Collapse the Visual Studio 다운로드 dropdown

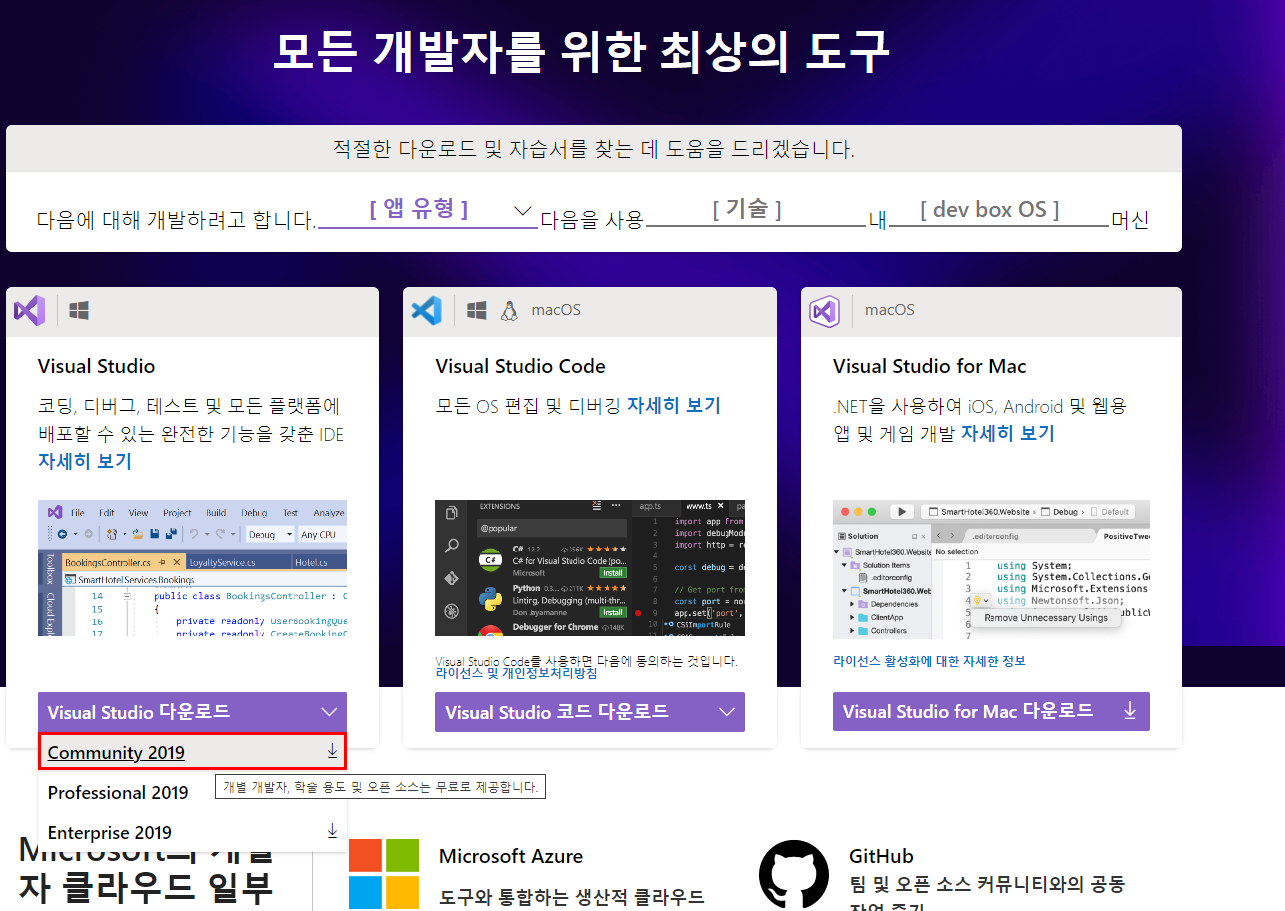tap(192, 712)
